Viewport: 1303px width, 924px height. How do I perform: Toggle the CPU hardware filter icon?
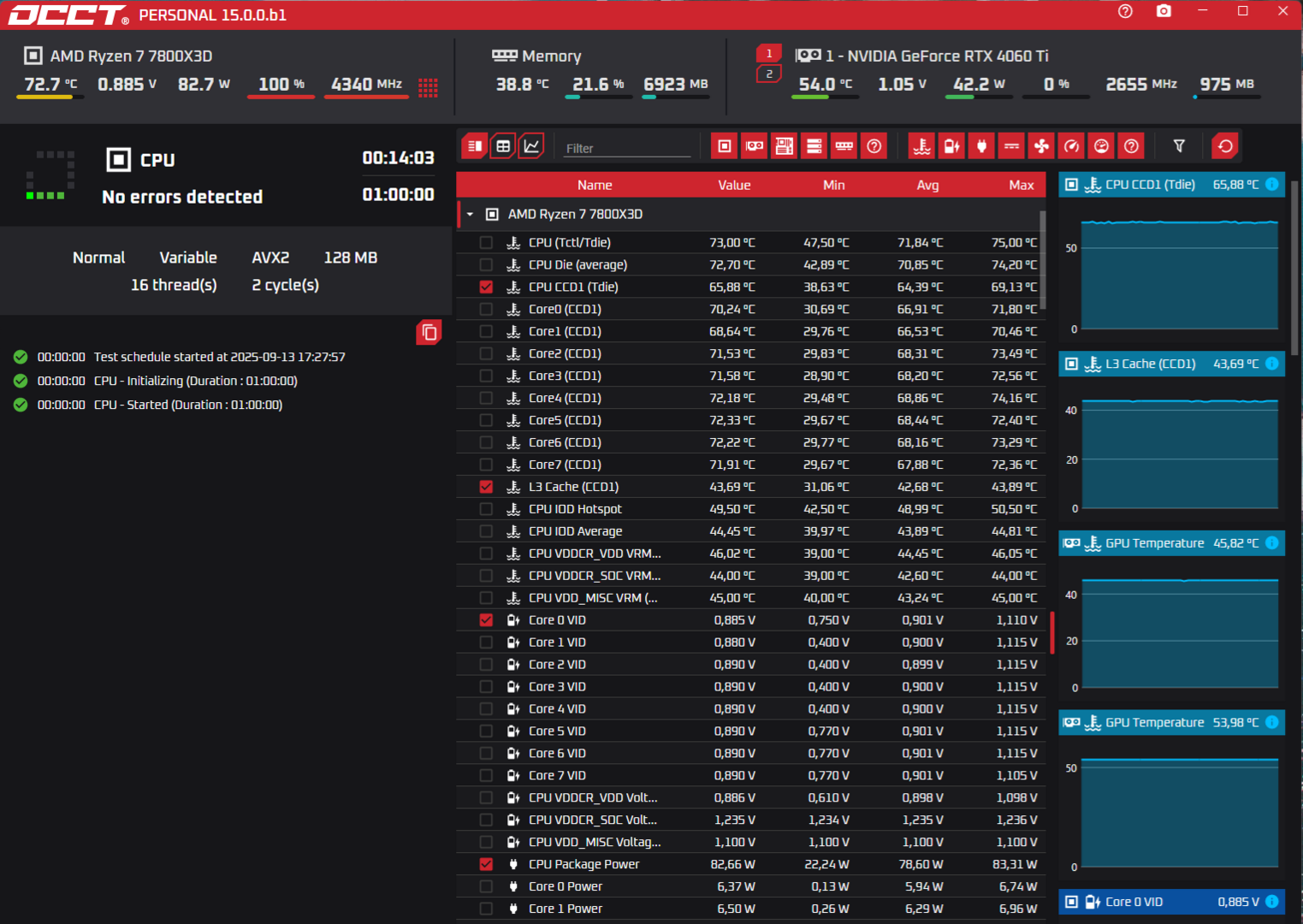pos(725,146)
